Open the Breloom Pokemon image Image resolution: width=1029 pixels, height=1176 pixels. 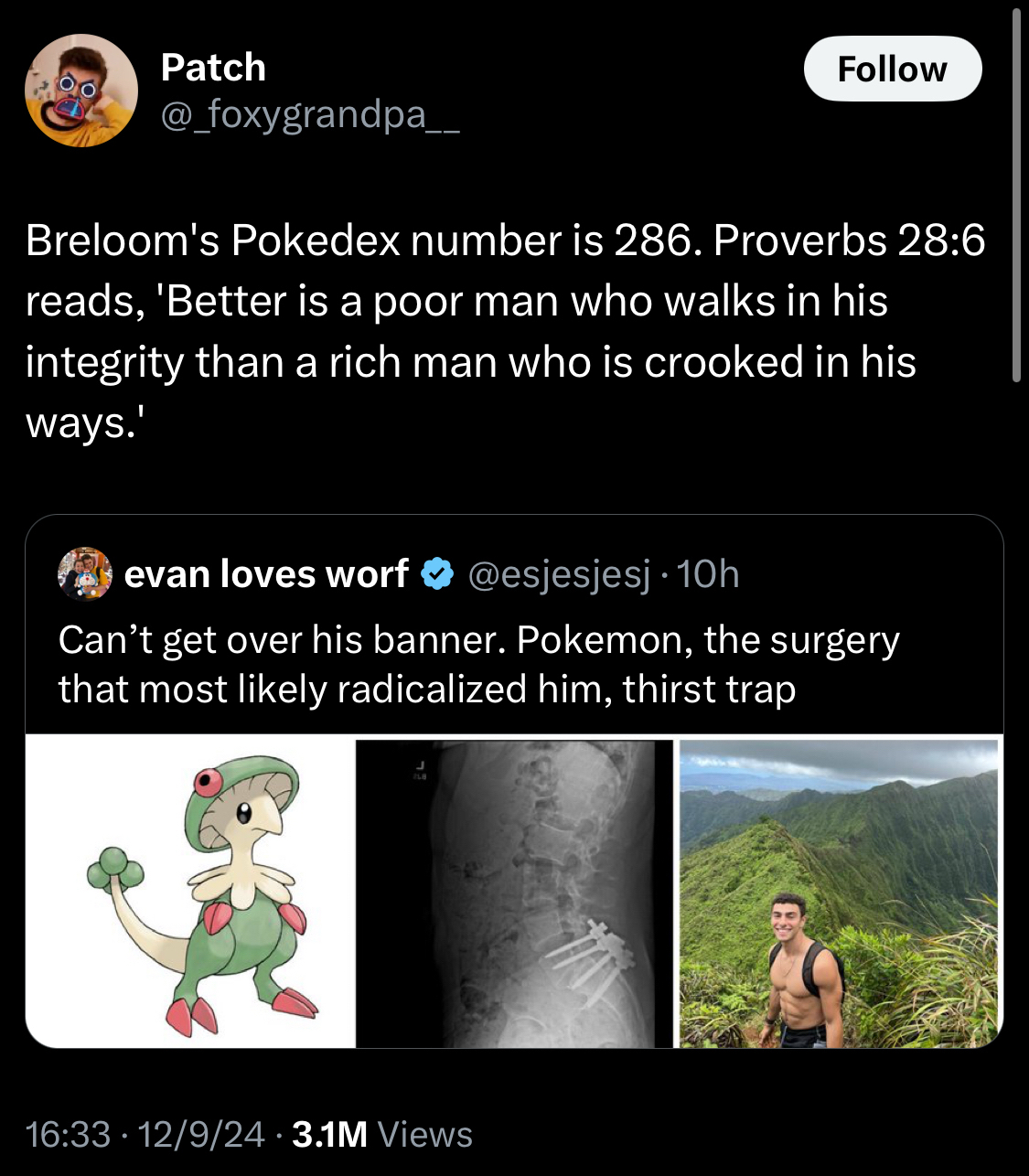(x=190, y=892)
